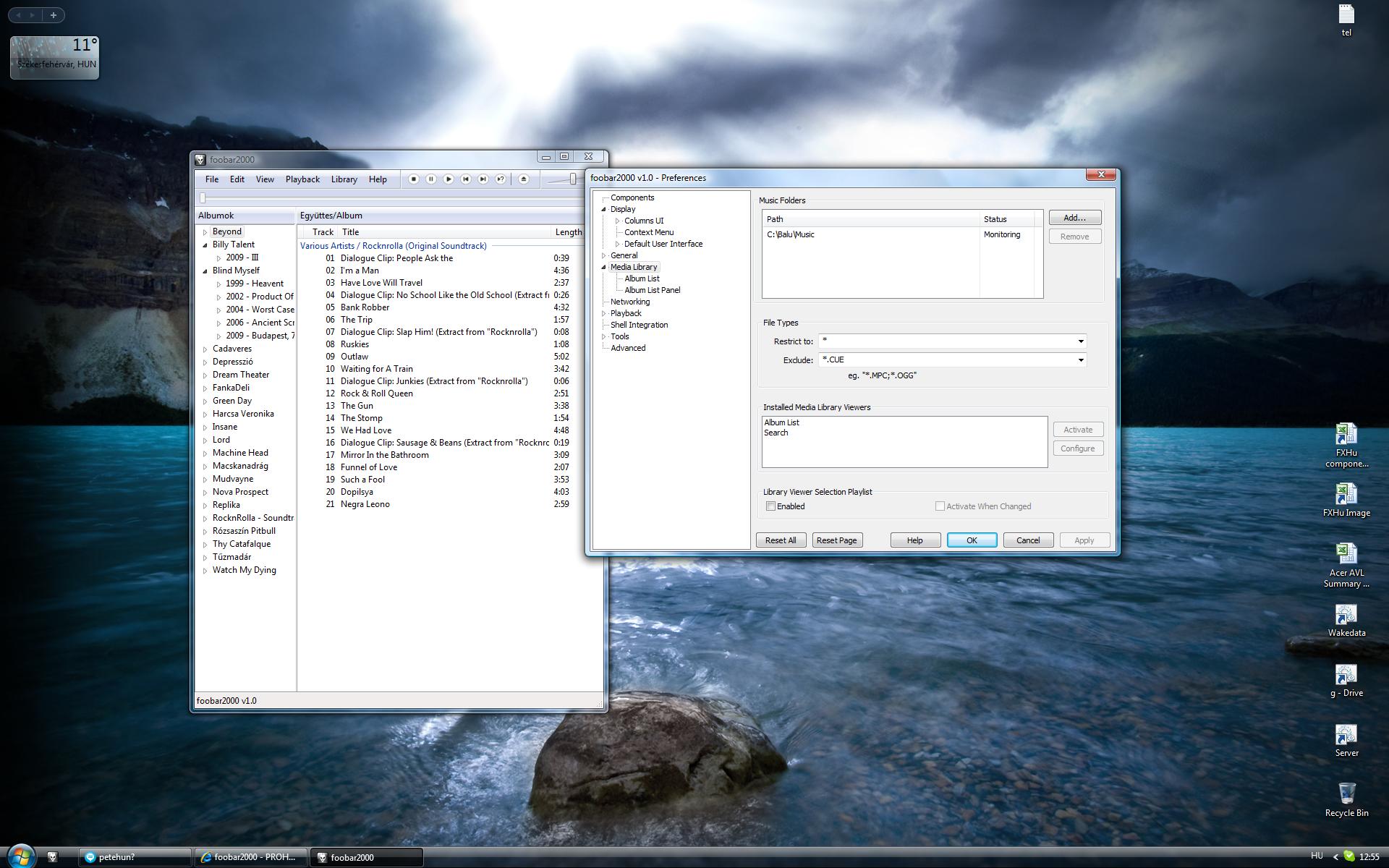Select Watch My Dying artist
This screenshot has width=1389, height=868.
coord(244,570)
